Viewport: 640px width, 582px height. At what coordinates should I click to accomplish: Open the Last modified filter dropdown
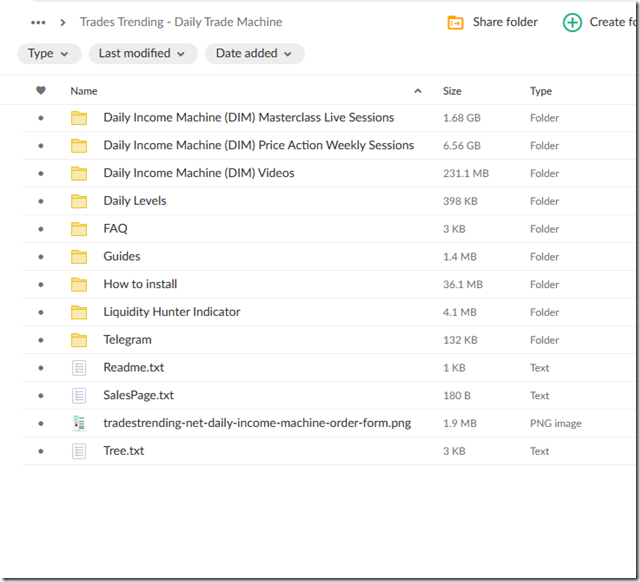click(x=142, y=54)
